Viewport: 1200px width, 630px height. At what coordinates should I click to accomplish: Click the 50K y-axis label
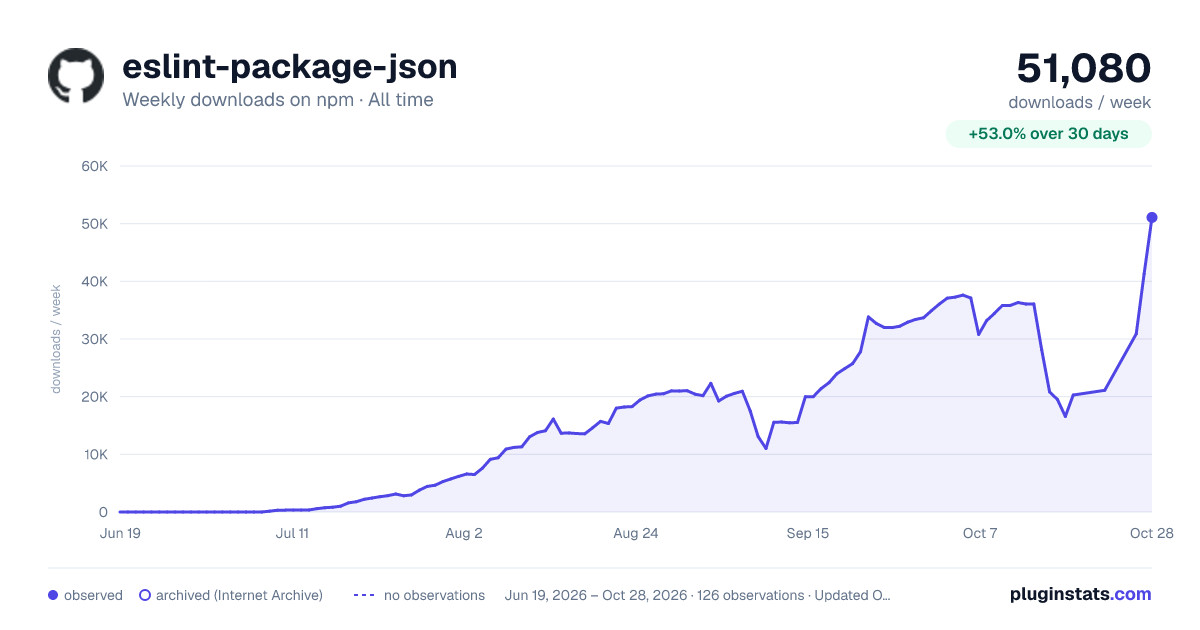[94, 224]
